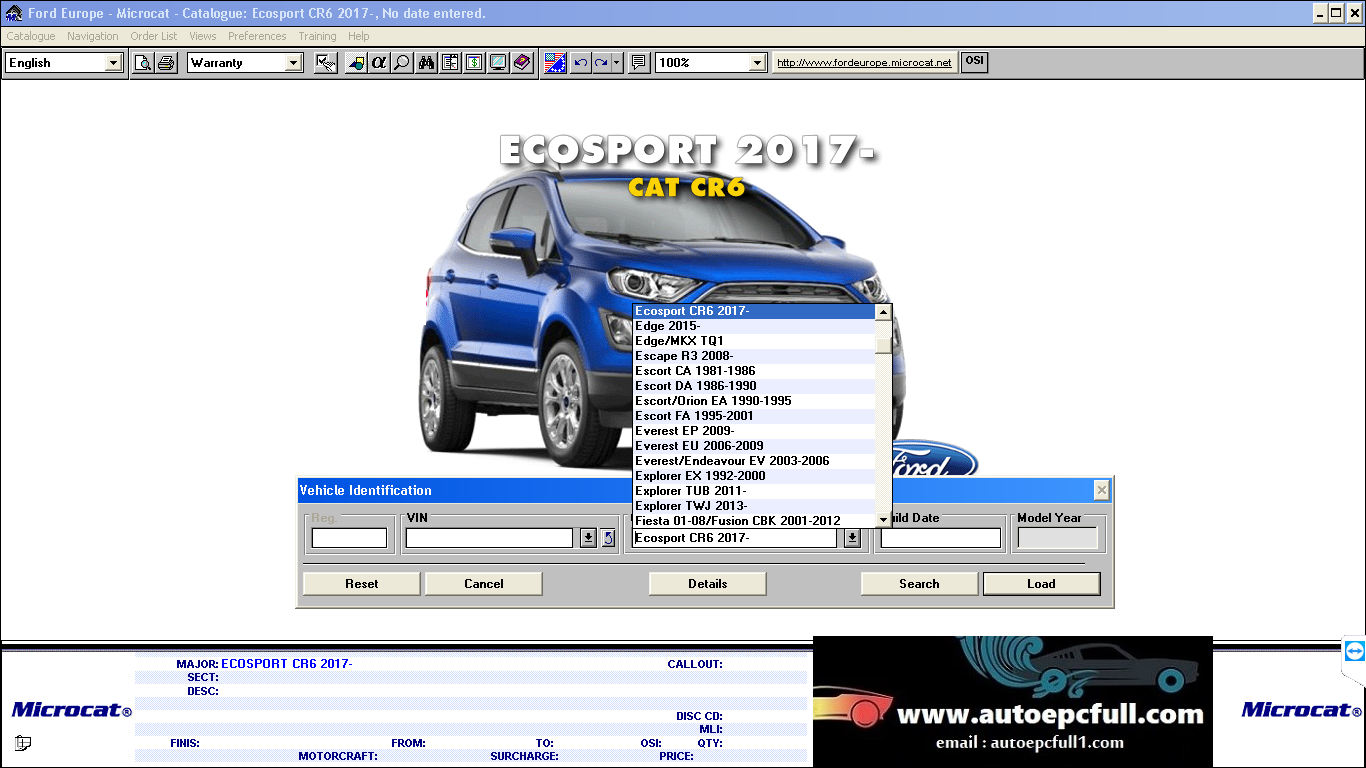Open the Help menu
The width and height of the screenshot is (1366, 768).
(x=359, y=36)
